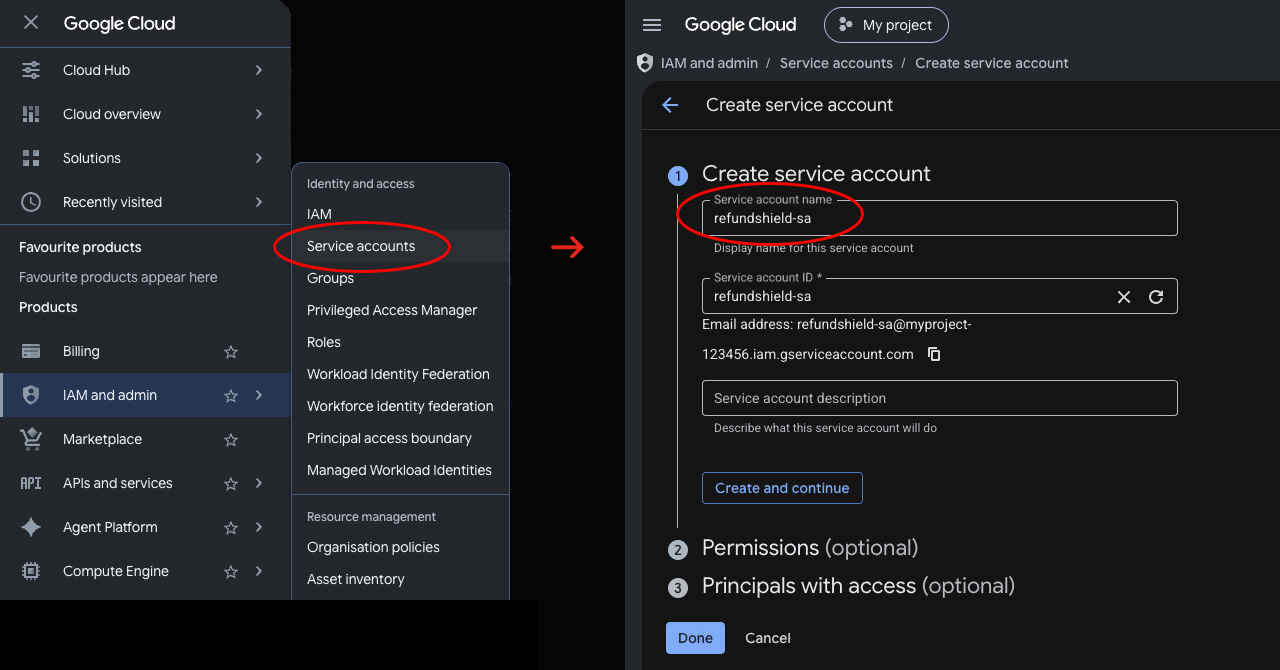This screenshot has width=1280, height=670.
Task: Click the Compute Engine chip icon
Action: pos(31,571)
